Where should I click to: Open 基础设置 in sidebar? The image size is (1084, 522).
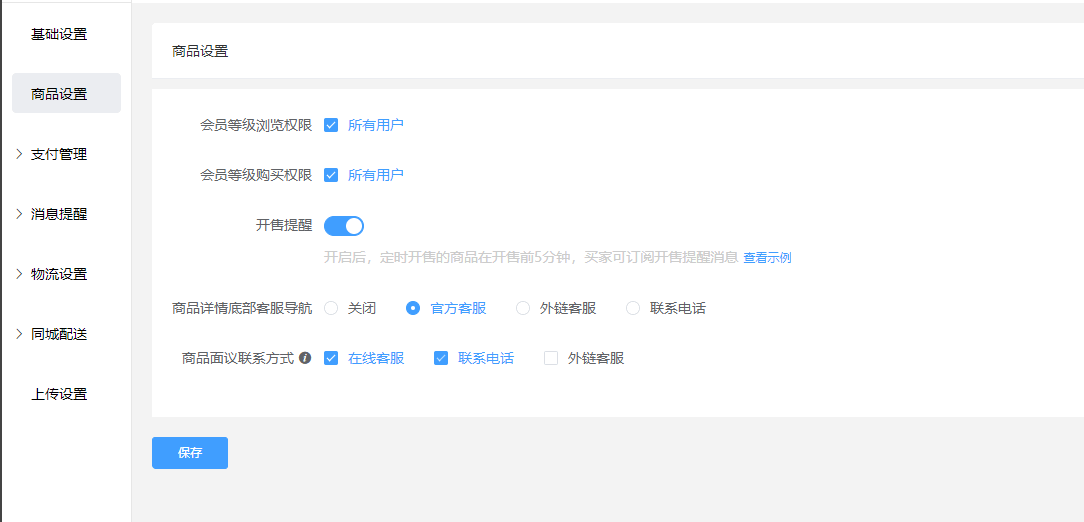(x=59, y=35)
